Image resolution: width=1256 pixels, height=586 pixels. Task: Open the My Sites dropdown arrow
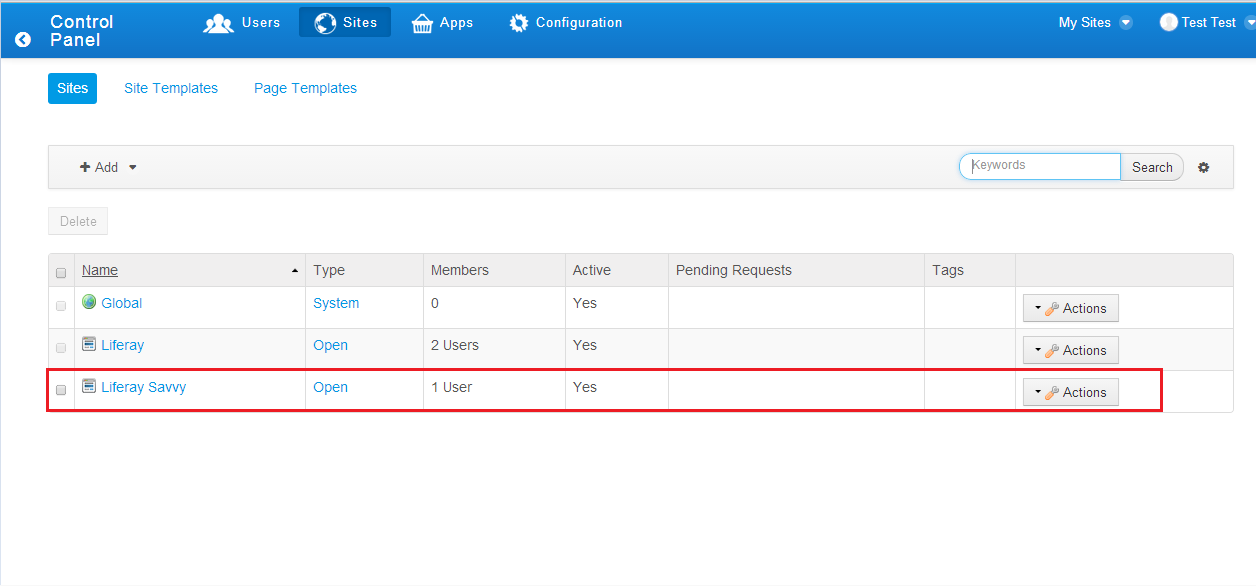tap(1126, 22)
